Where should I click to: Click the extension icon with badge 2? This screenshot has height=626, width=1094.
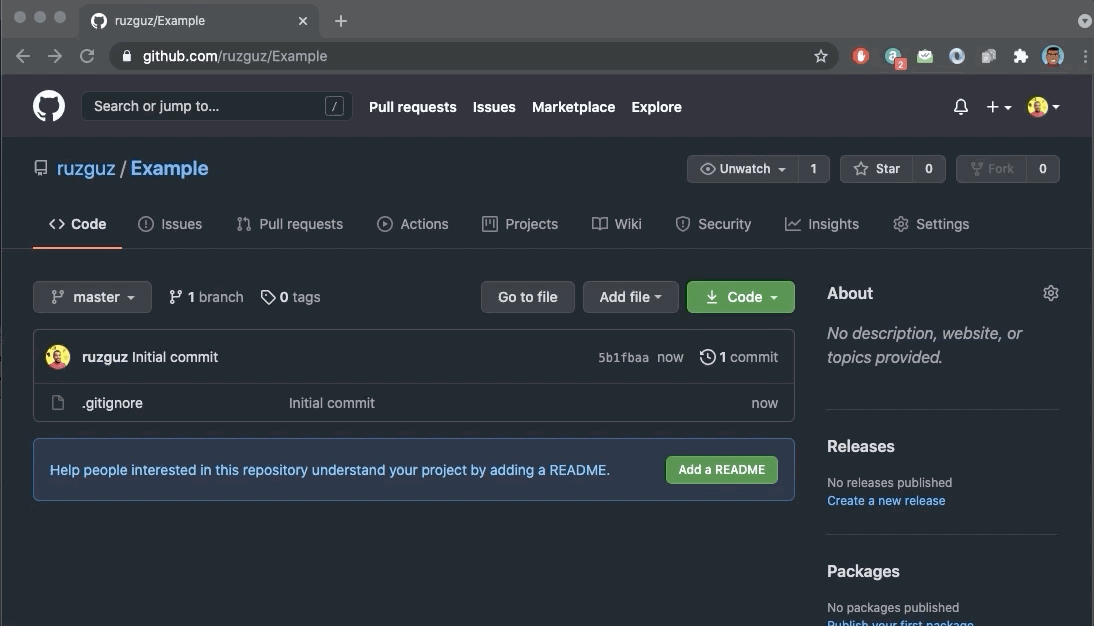pos(894,57)
